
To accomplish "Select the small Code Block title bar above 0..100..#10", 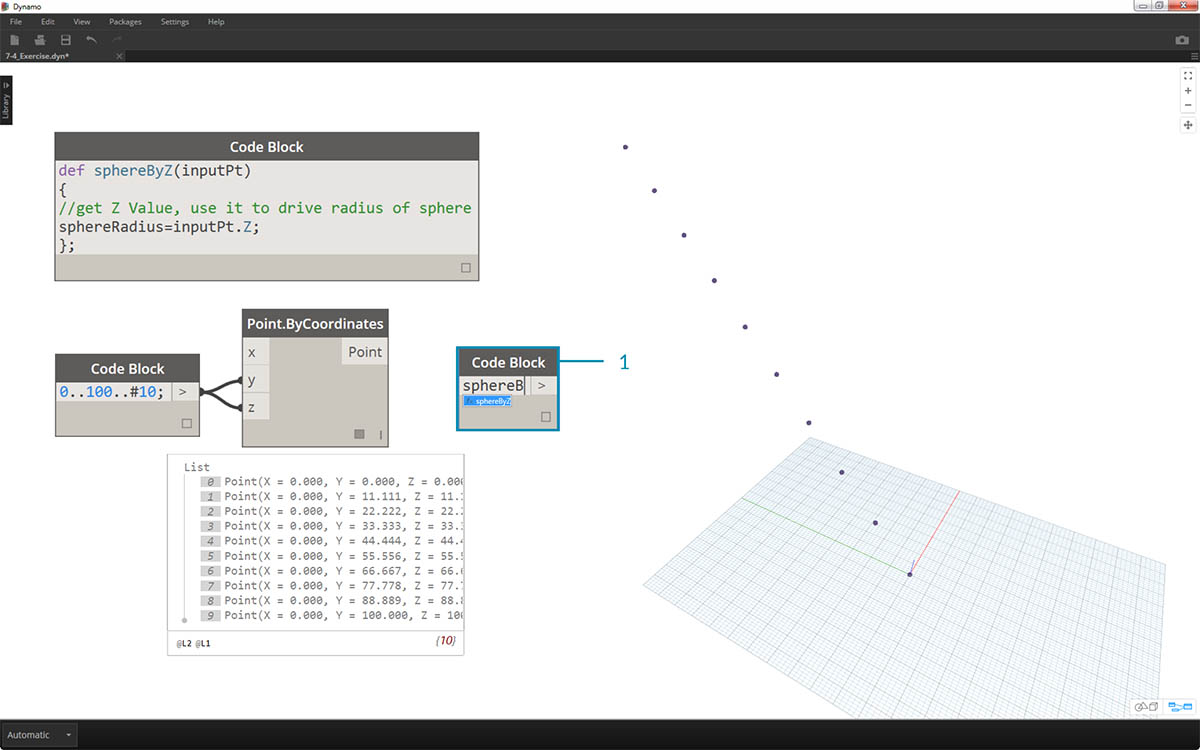I will click(x=128, y=368).
